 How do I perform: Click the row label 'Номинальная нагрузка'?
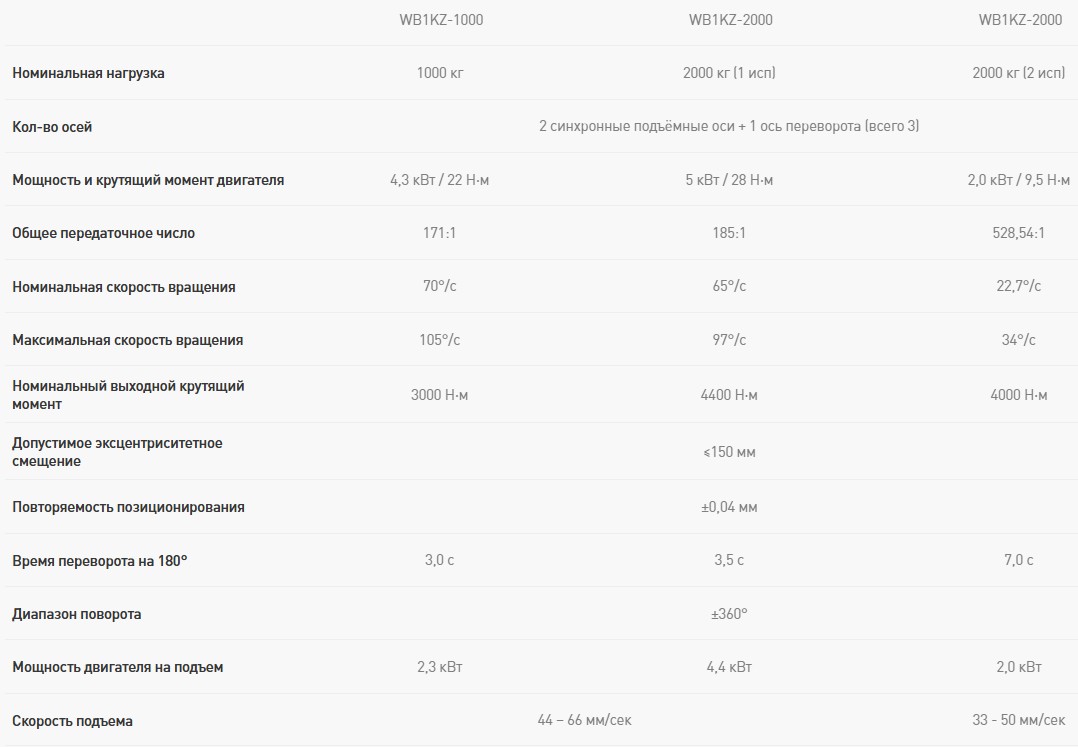point(88,74)
